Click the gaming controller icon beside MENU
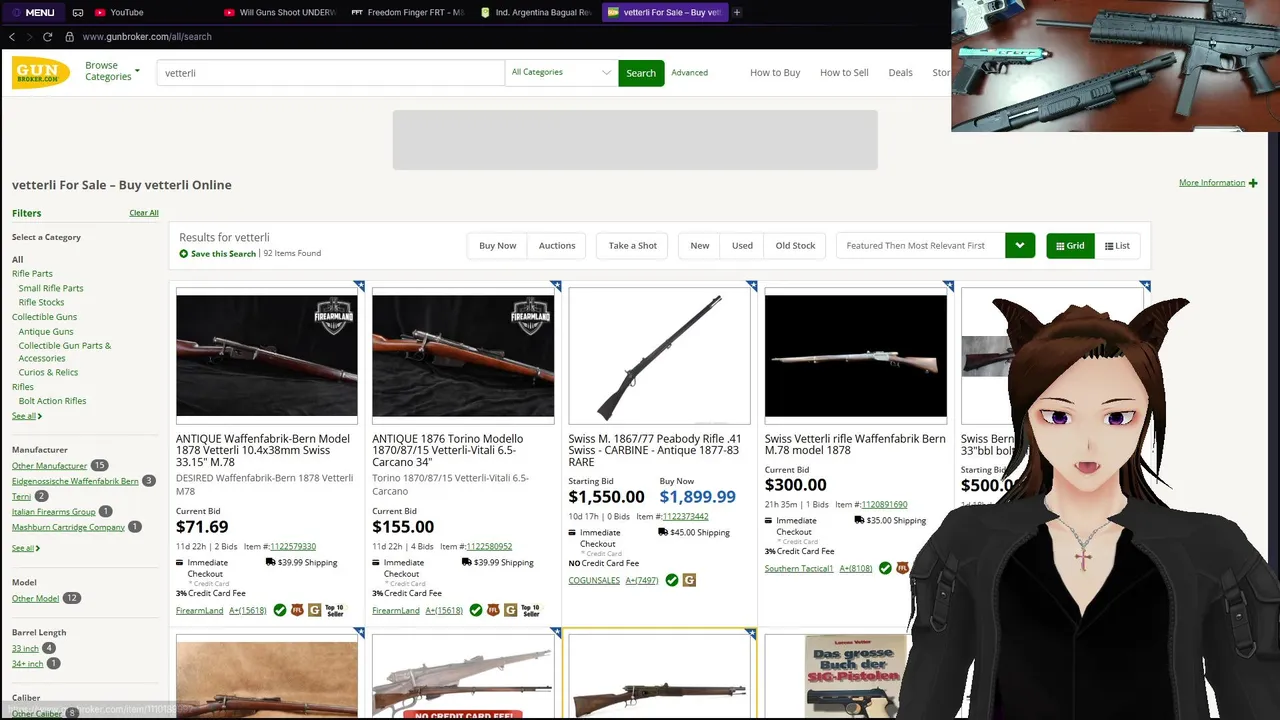Screen dimensions: 1280x720 (x=78, y=12)
